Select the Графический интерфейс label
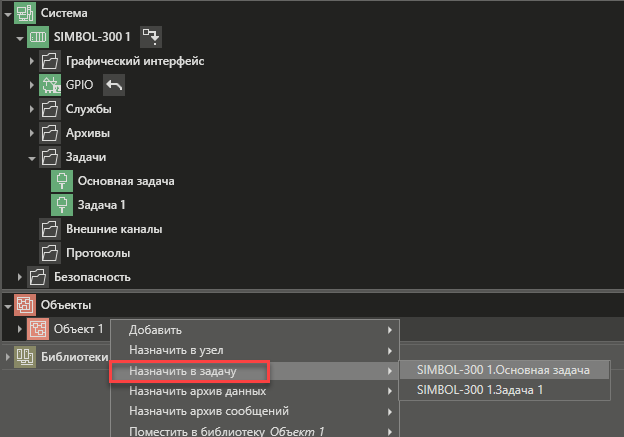This screenshot has height=437, width=624. [x=135, y=61]
